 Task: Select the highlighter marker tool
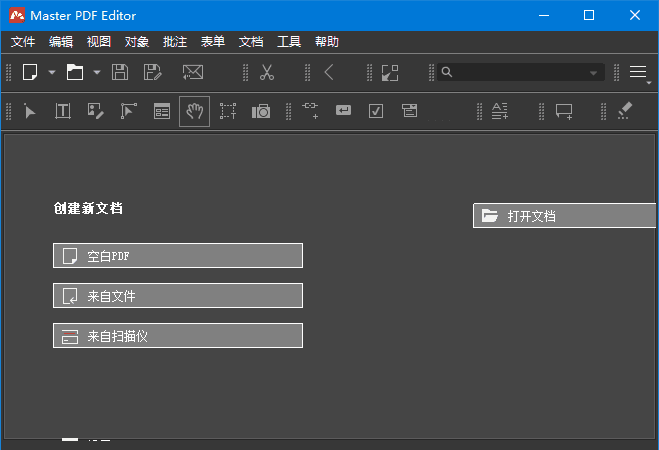(x=625, y=111)
